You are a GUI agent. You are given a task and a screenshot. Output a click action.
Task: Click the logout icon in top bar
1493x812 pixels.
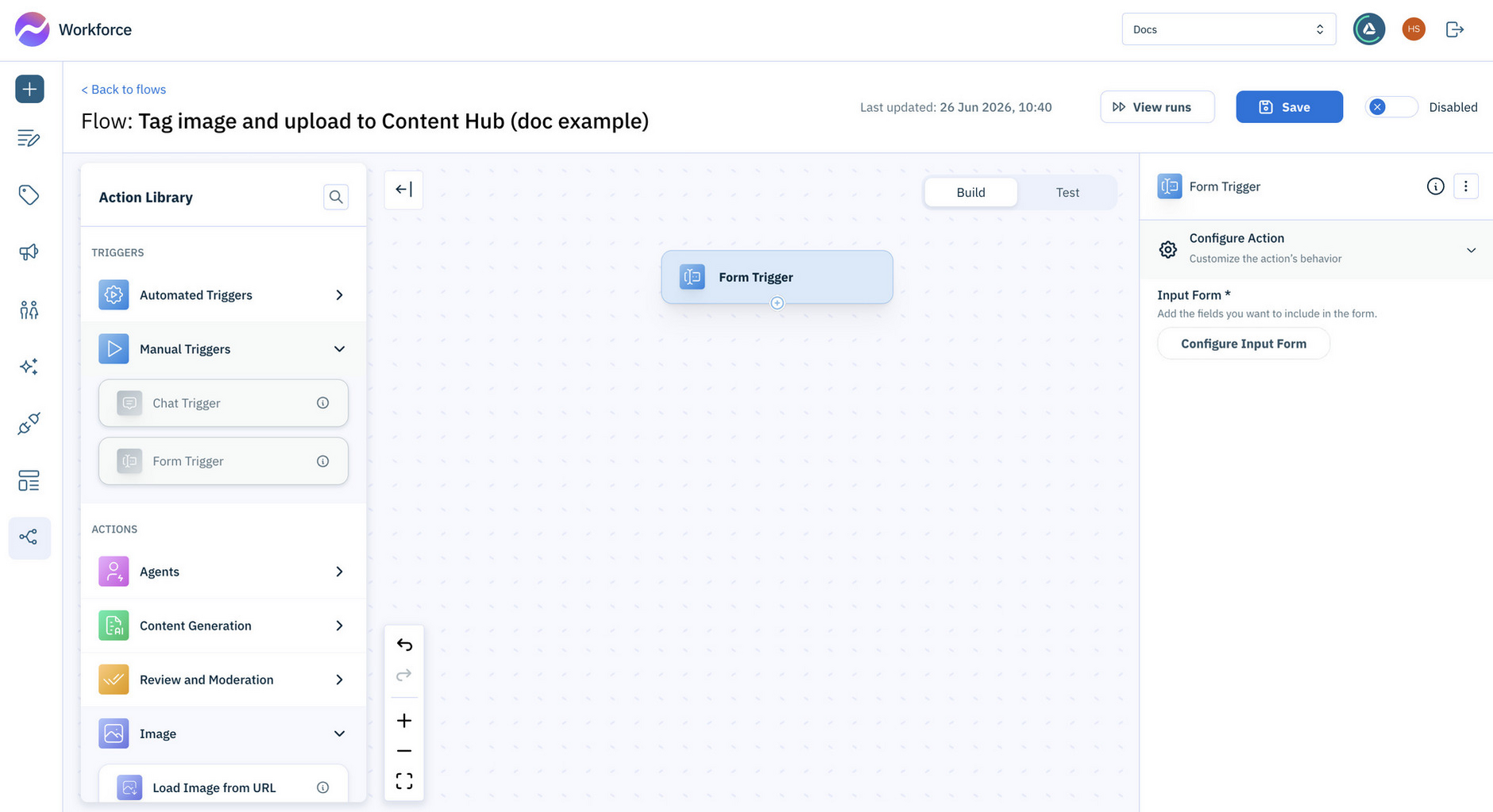pyautogui.click(x=1455, y=29)
